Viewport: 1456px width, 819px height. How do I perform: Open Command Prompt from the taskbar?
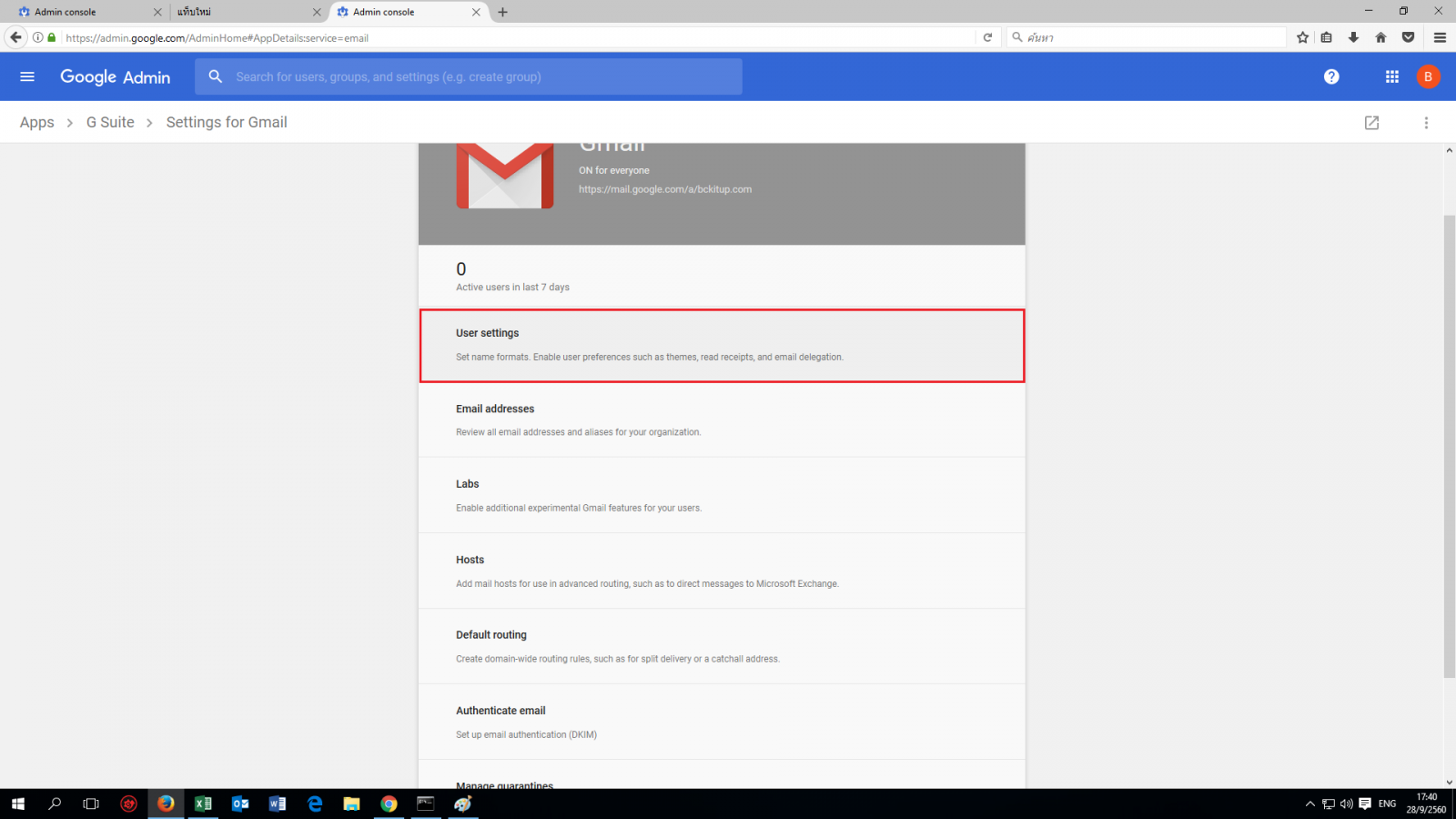click(x=426, y=804)
